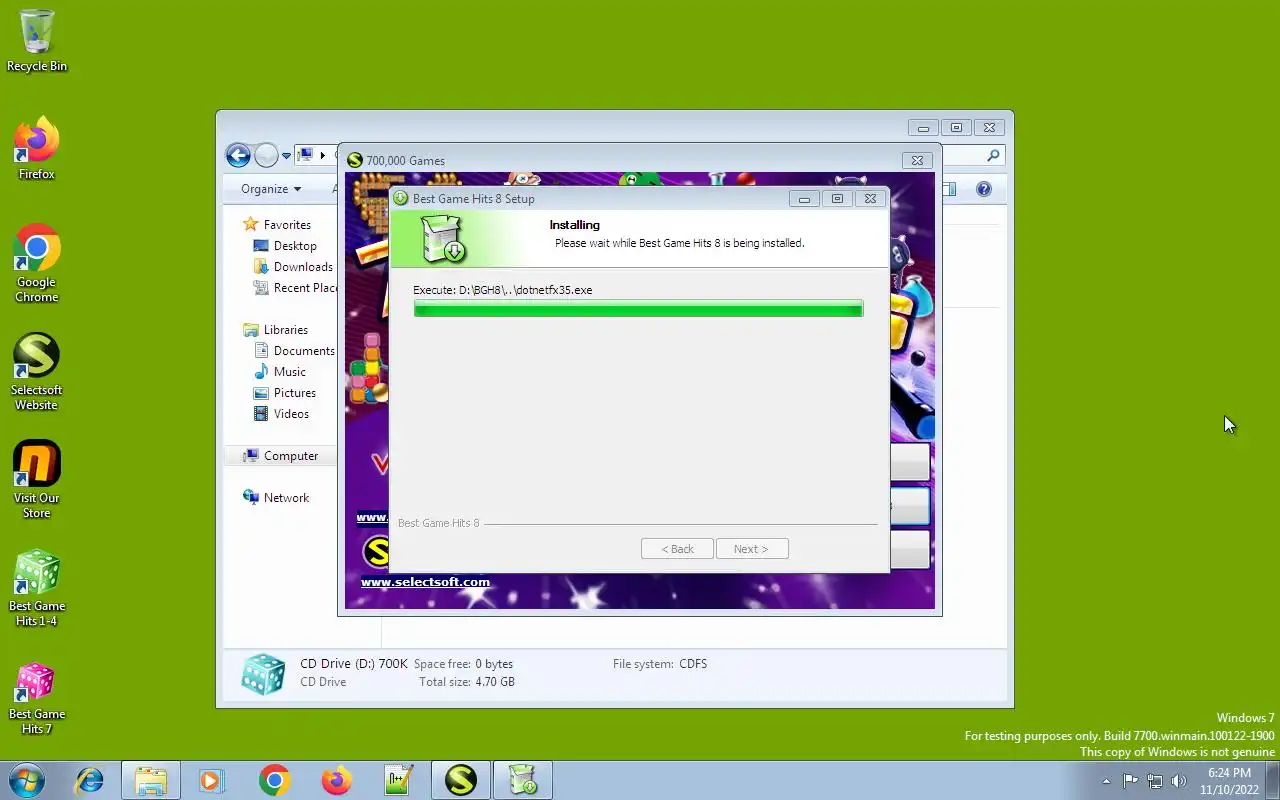Screen dimensions: 1280x800
Task: Open the Explorer help icon
Action: pyautogui.click(x=984, y=189)
